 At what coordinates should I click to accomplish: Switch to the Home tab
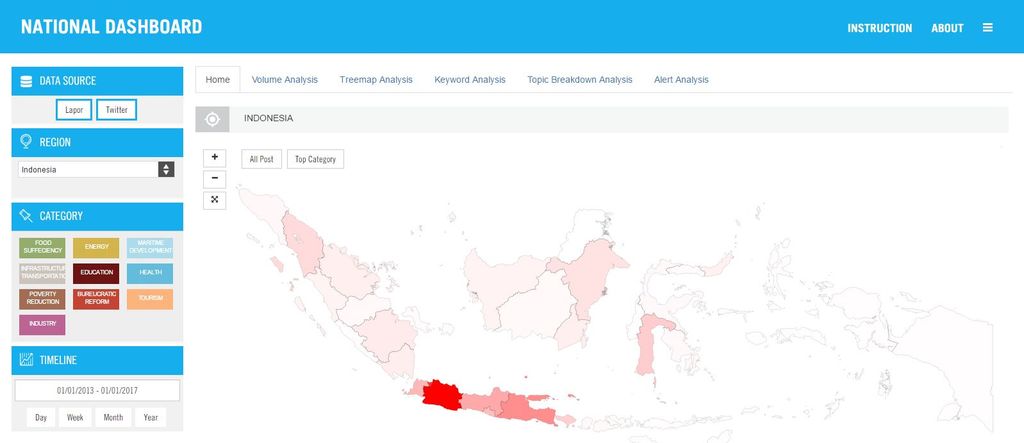(217, 80)
